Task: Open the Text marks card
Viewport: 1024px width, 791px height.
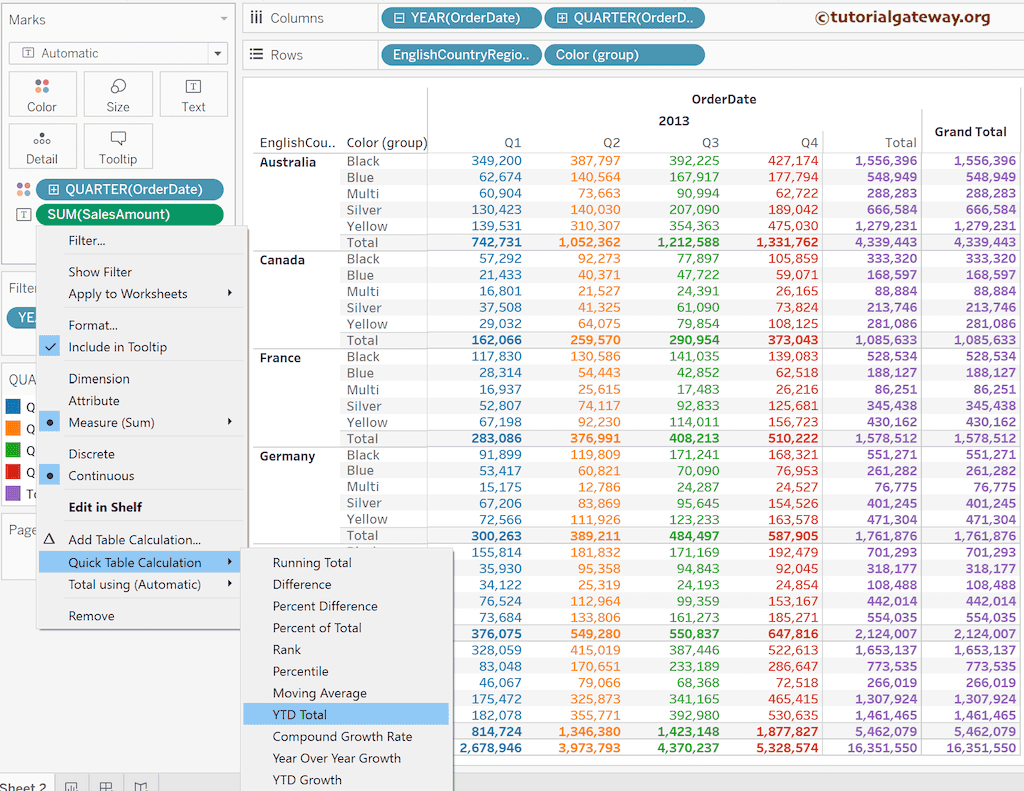Action: pyautogui.click(x=193, y=95)
